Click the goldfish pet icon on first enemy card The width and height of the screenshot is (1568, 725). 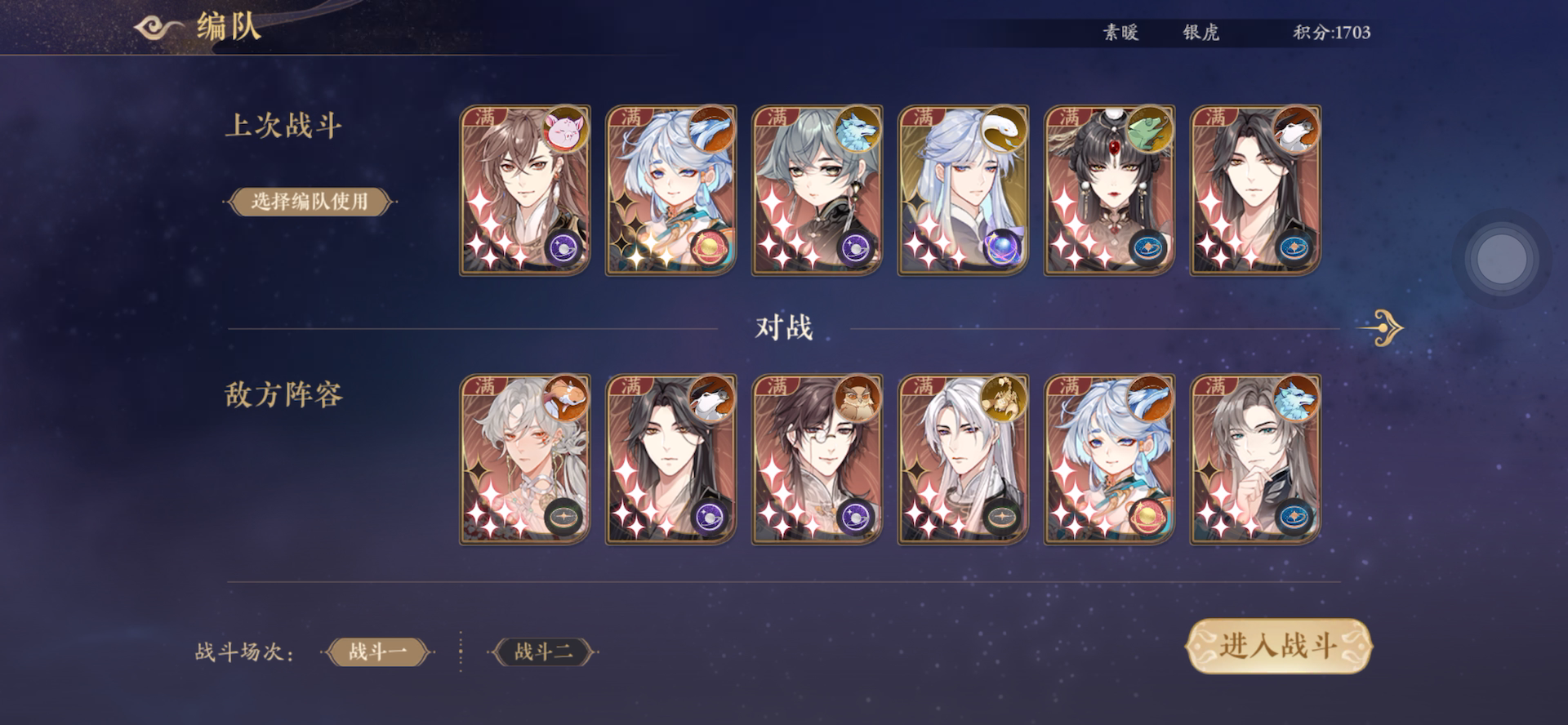pos(565,398)
